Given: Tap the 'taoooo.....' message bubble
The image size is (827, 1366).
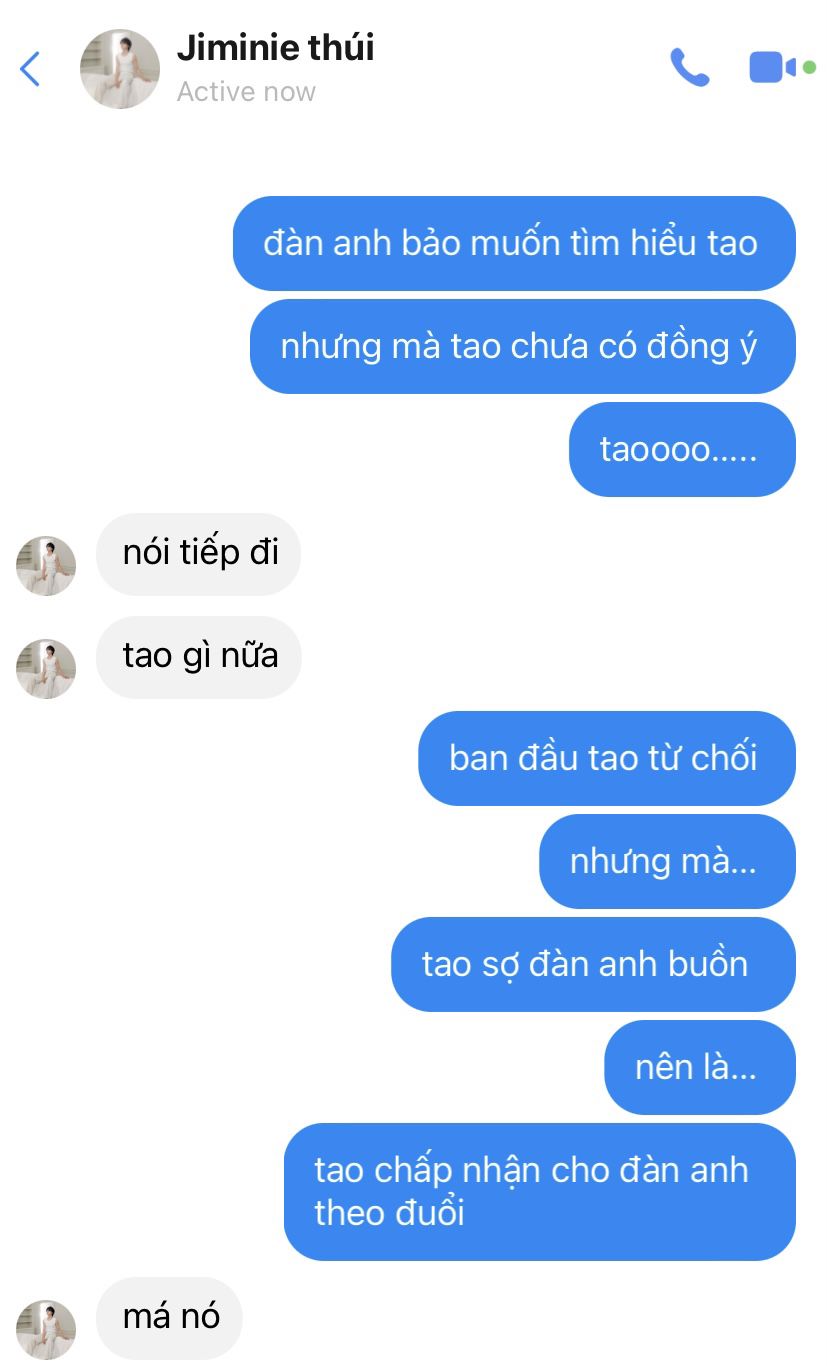Looking at the screenshot, I should 682,449.
